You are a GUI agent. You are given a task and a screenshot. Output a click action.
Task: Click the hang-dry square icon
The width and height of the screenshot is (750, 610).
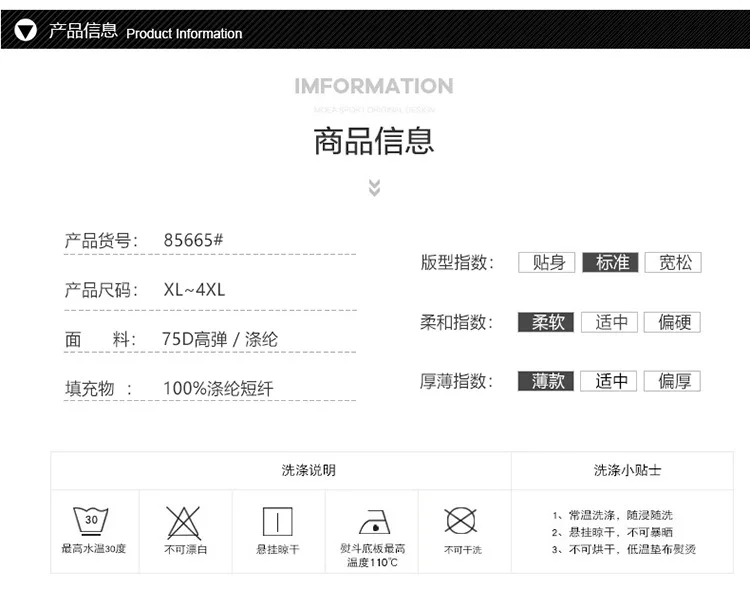pyautogui.click(x=277, y=521)
